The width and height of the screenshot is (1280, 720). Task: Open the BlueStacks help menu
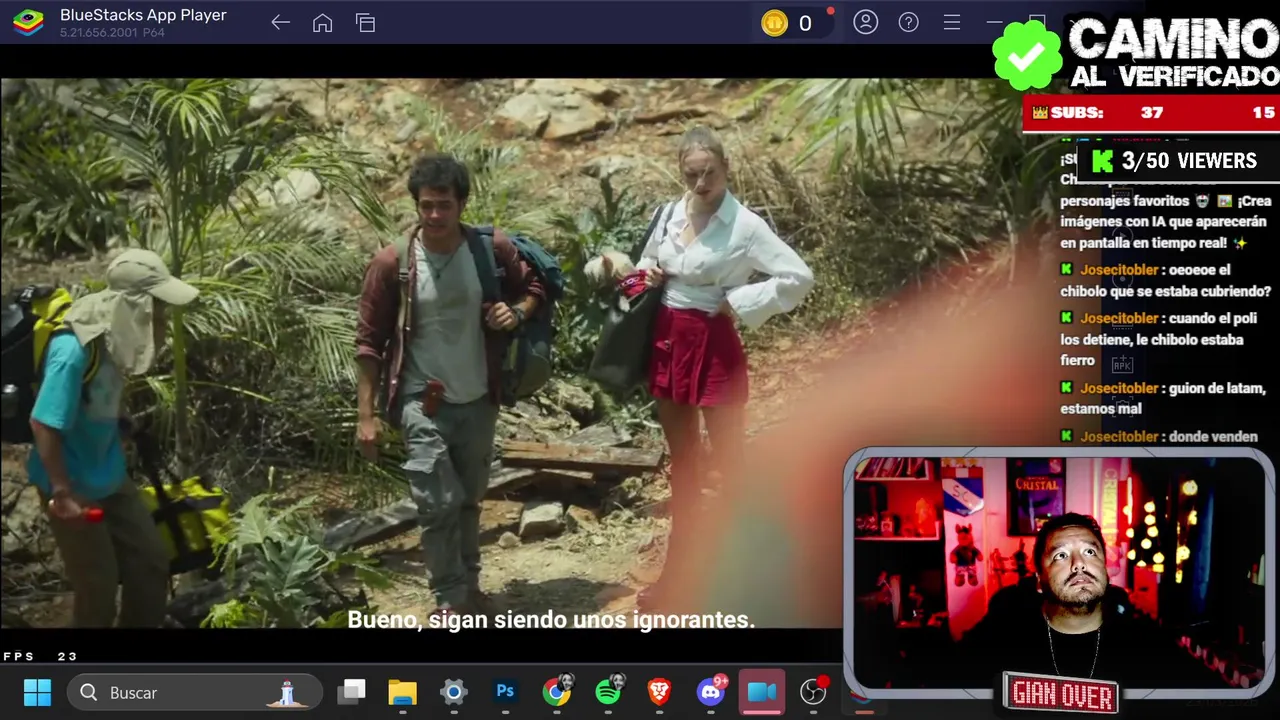[908, 22]
